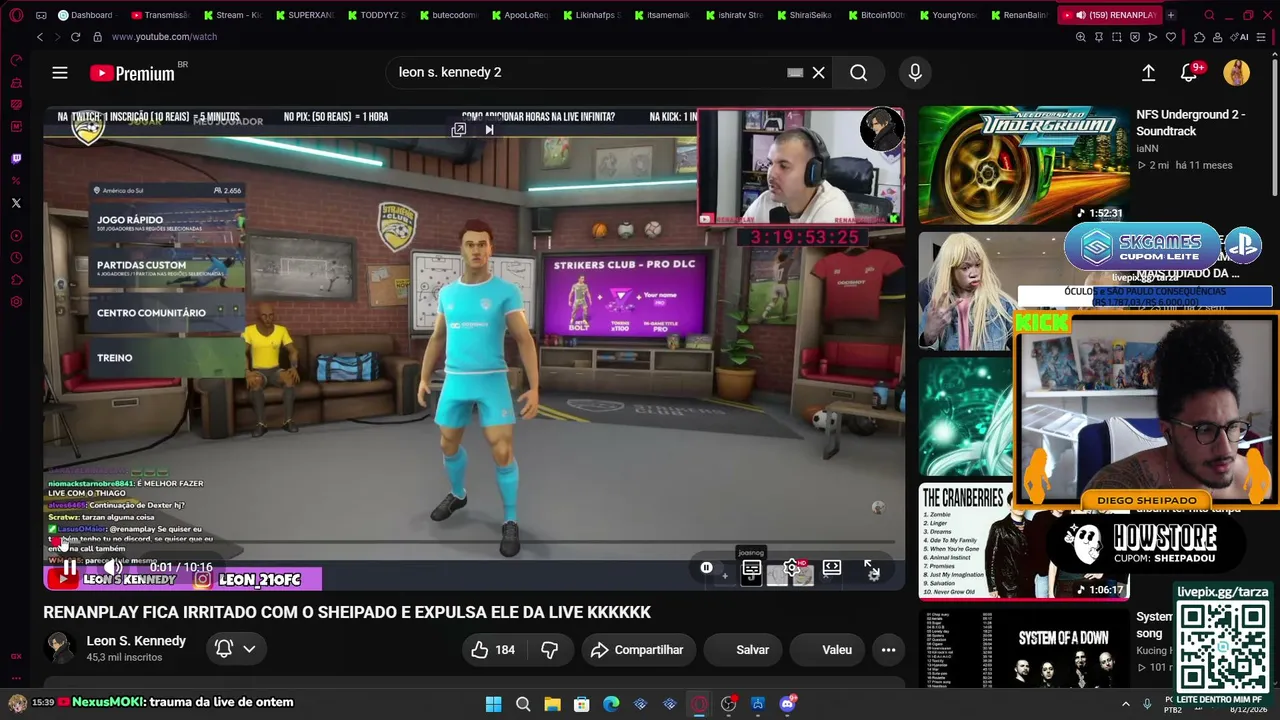1280x720 pixels.
Task: Pop out the video in the player
Action: (458, 130)
